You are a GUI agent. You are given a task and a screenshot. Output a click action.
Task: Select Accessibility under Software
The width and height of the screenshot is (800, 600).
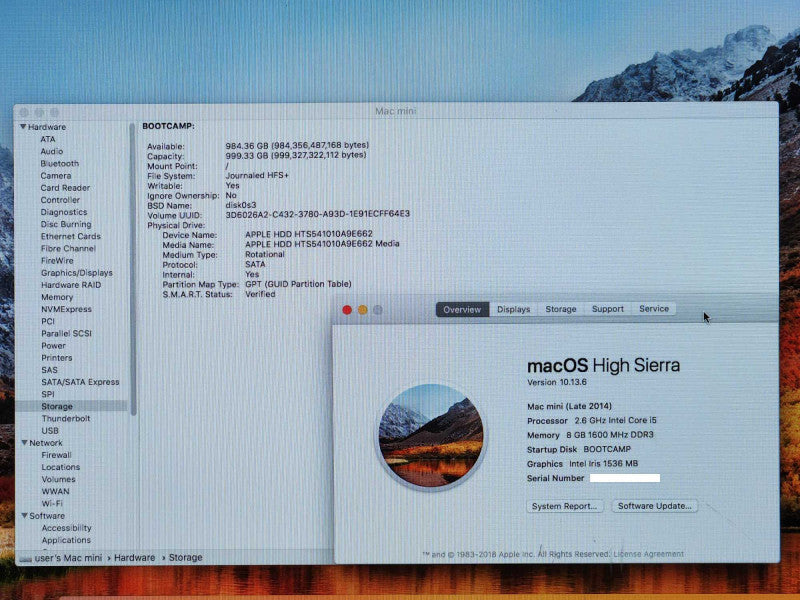click(66, 528)
